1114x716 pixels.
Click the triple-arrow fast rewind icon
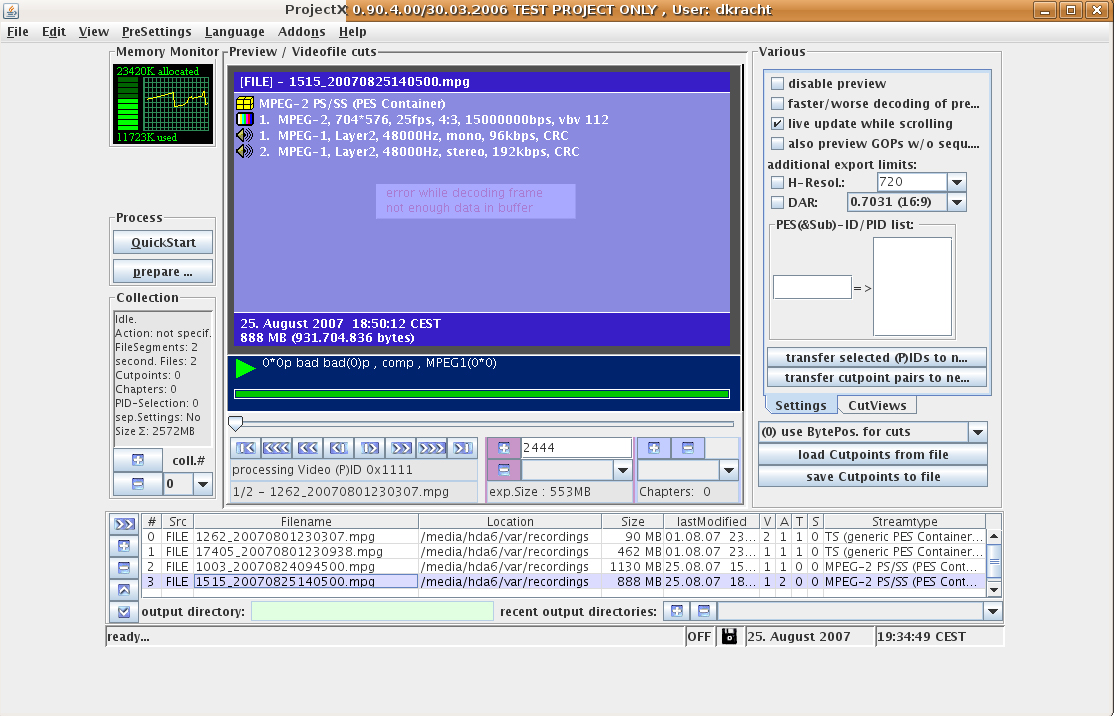[x=277, y=448]
